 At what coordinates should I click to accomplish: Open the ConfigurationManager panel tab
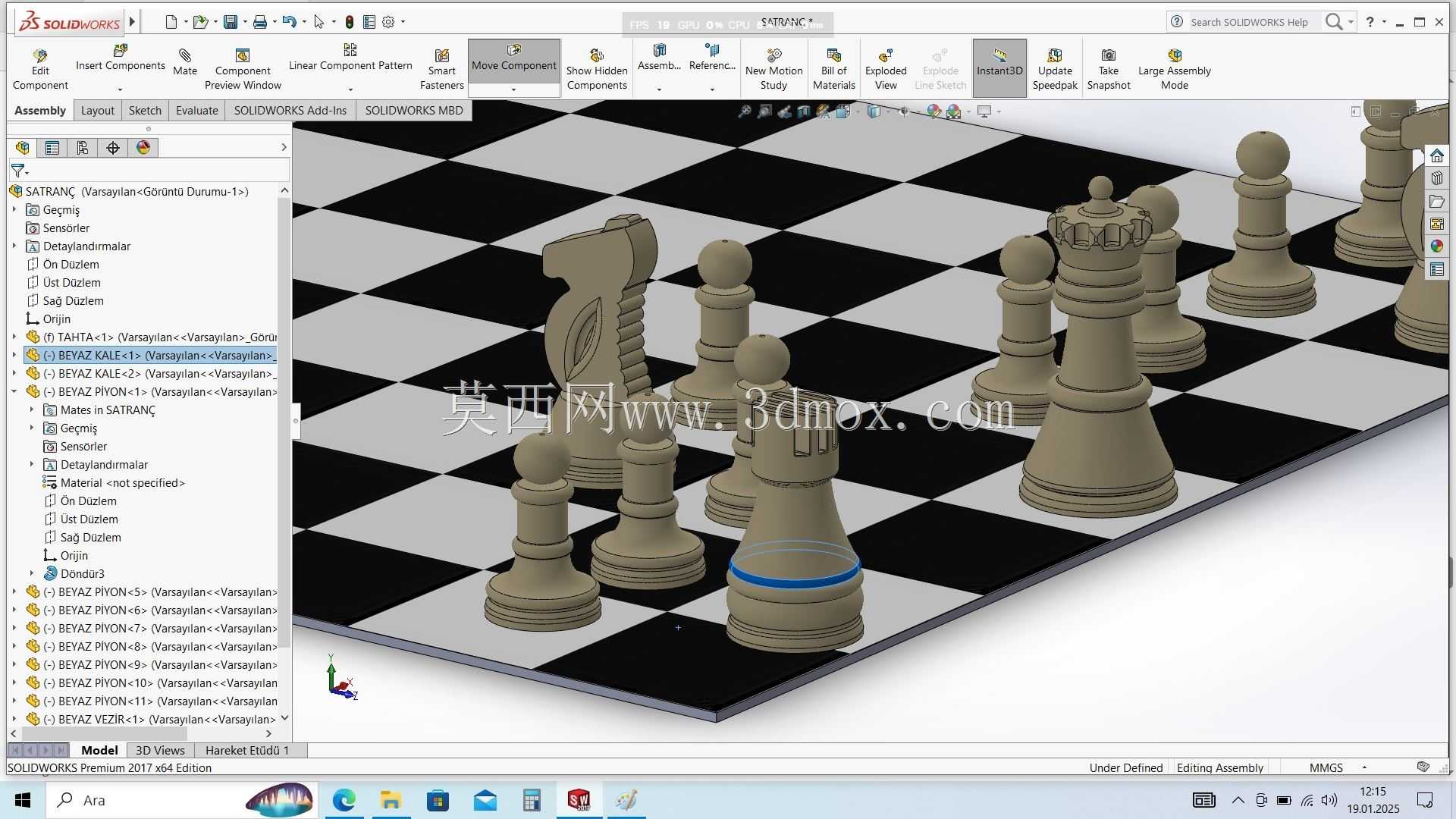click(83, 148)
